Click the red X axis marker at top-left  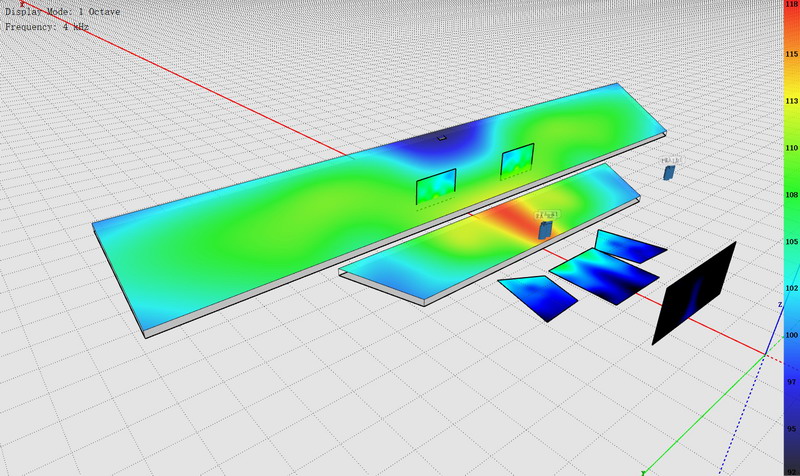[x=22, y=4]
